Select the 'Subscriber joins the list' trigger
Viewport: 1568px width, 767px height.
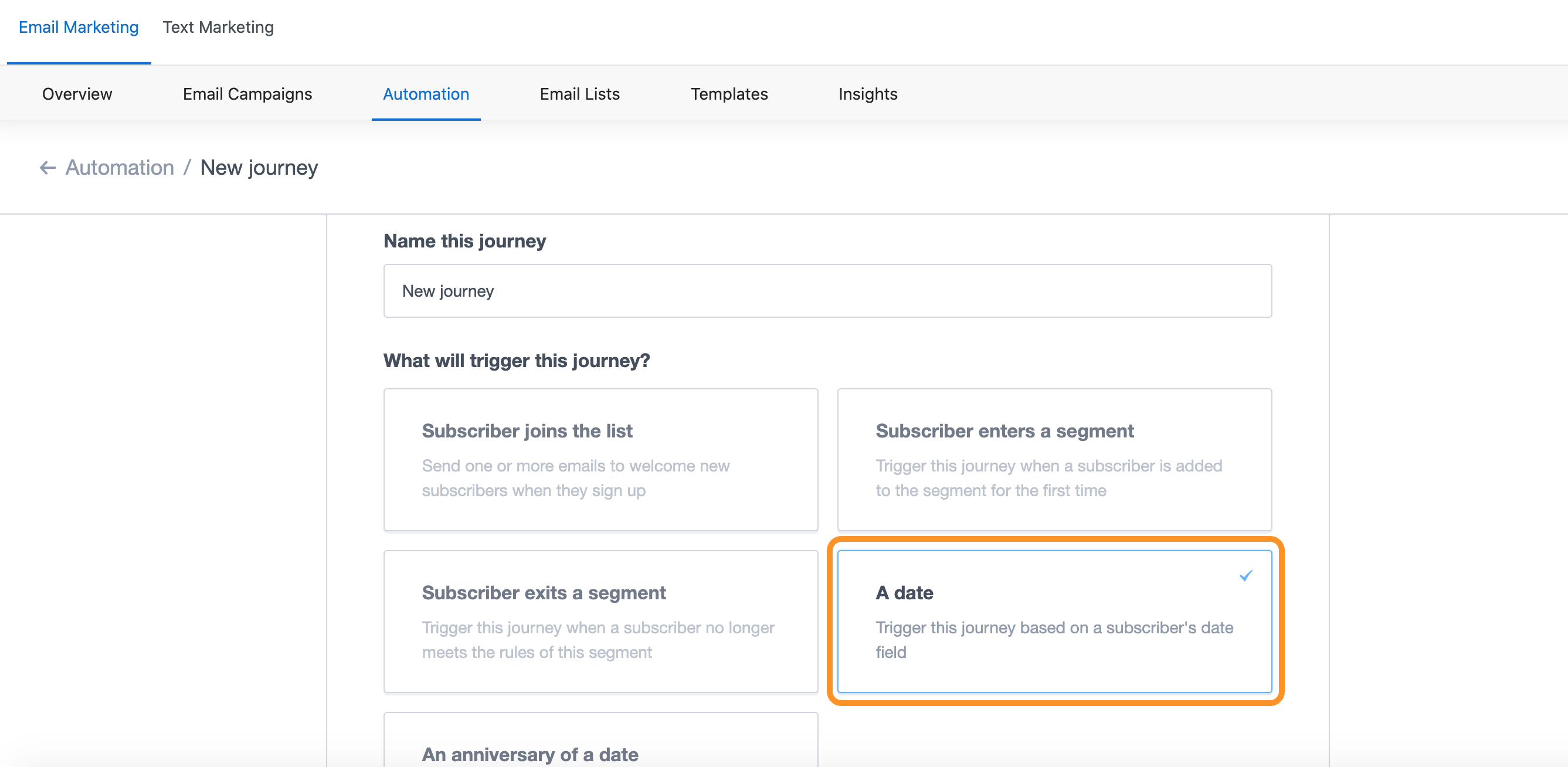pos(600,460)
